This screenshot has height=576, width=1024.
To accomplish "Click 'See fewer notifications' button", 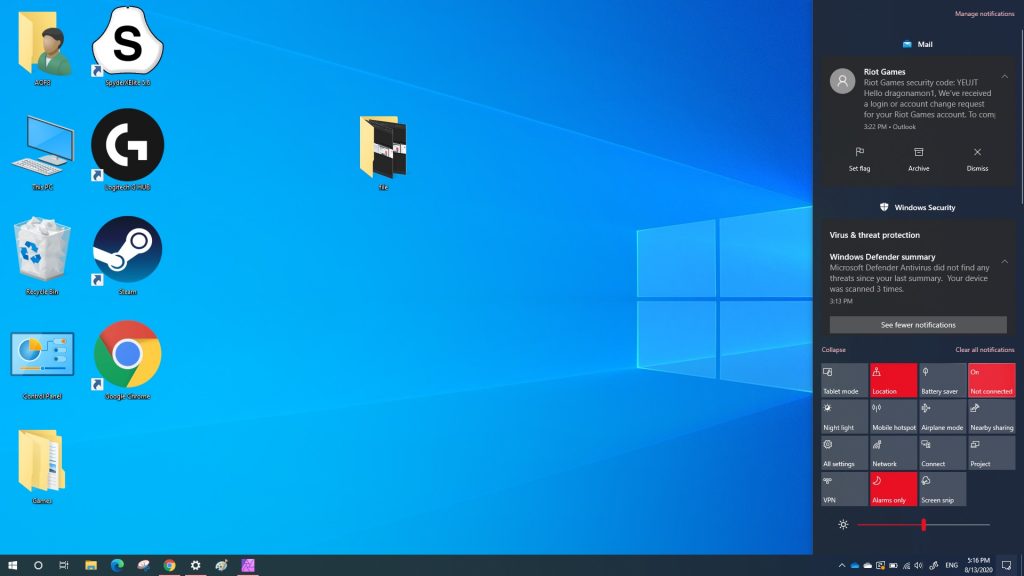I will [x=918, y=325].
